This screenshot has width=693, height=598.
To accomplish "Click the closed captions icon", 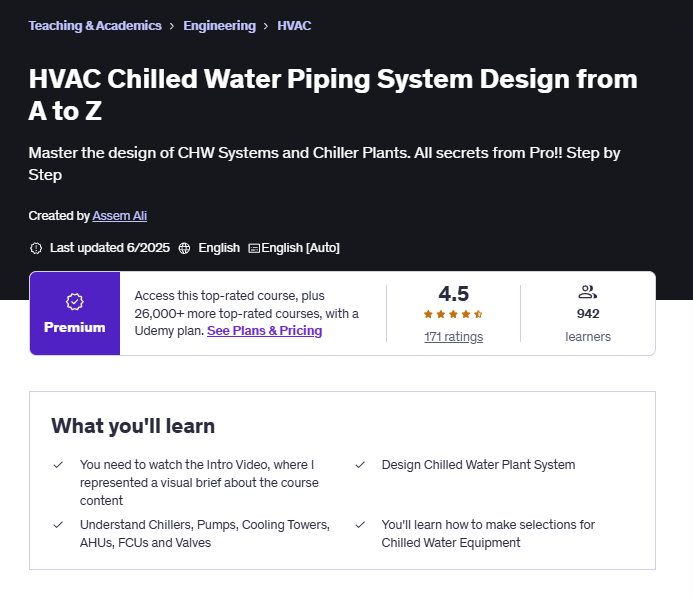I will click(254, 248).
